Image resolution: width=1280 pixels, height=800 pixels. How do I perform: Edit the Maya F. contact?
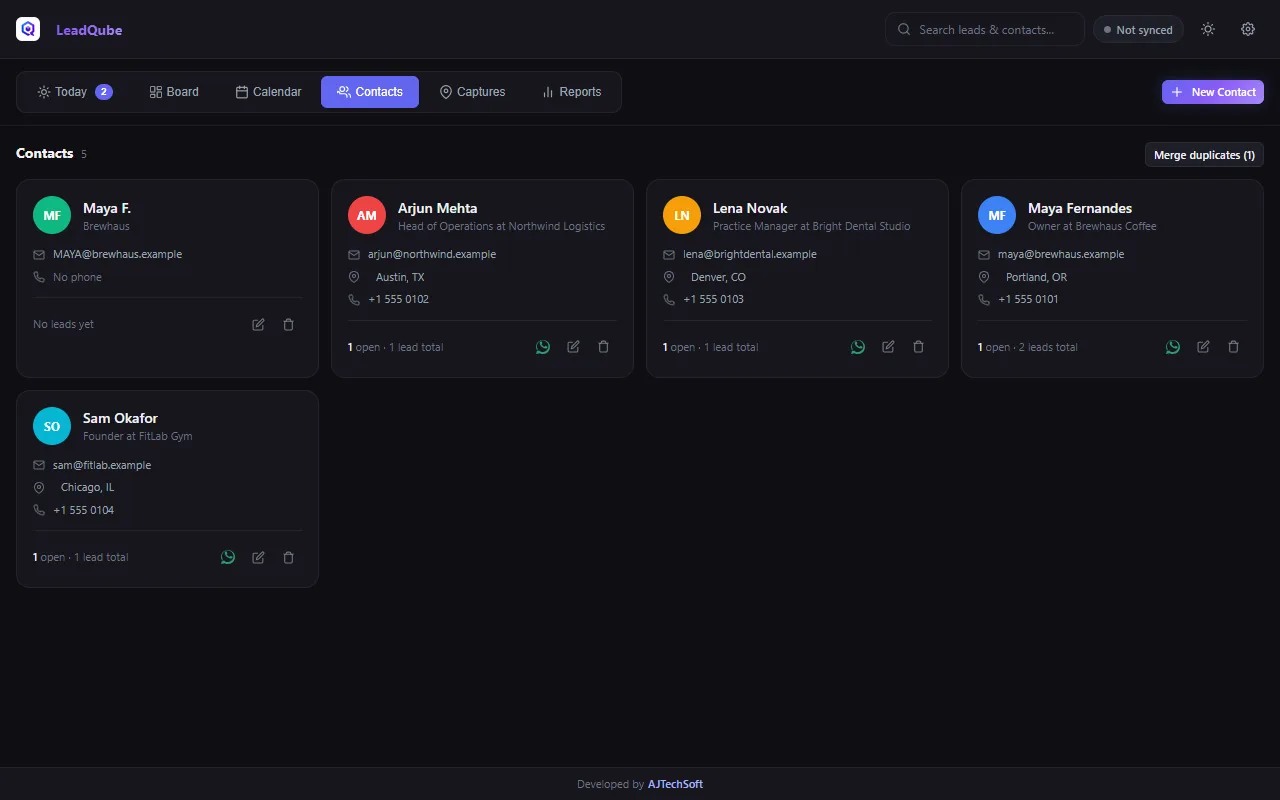(259, 324)
